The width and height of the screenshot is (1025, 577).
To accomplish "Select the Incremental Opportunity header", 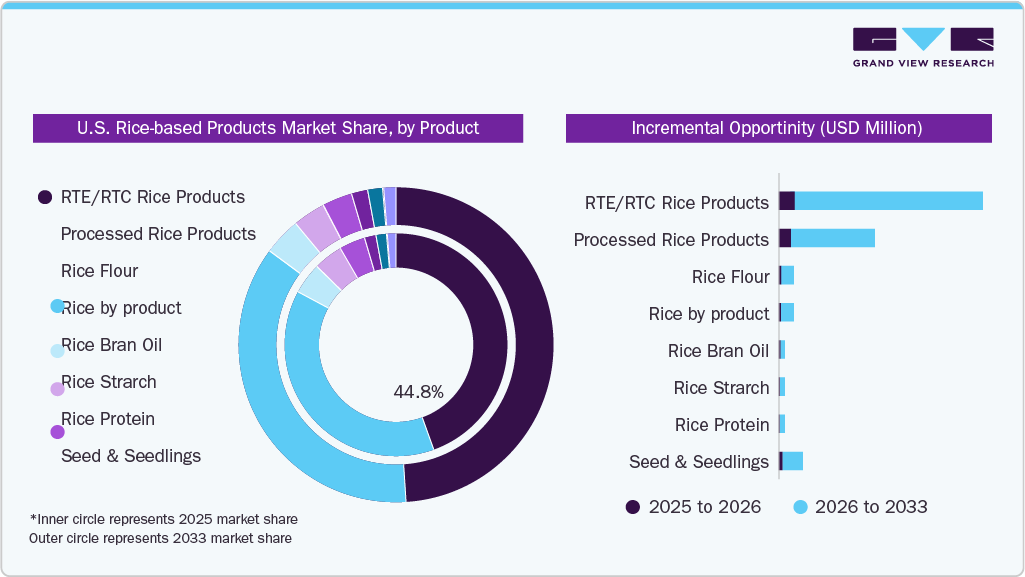I will coord(779,128).
